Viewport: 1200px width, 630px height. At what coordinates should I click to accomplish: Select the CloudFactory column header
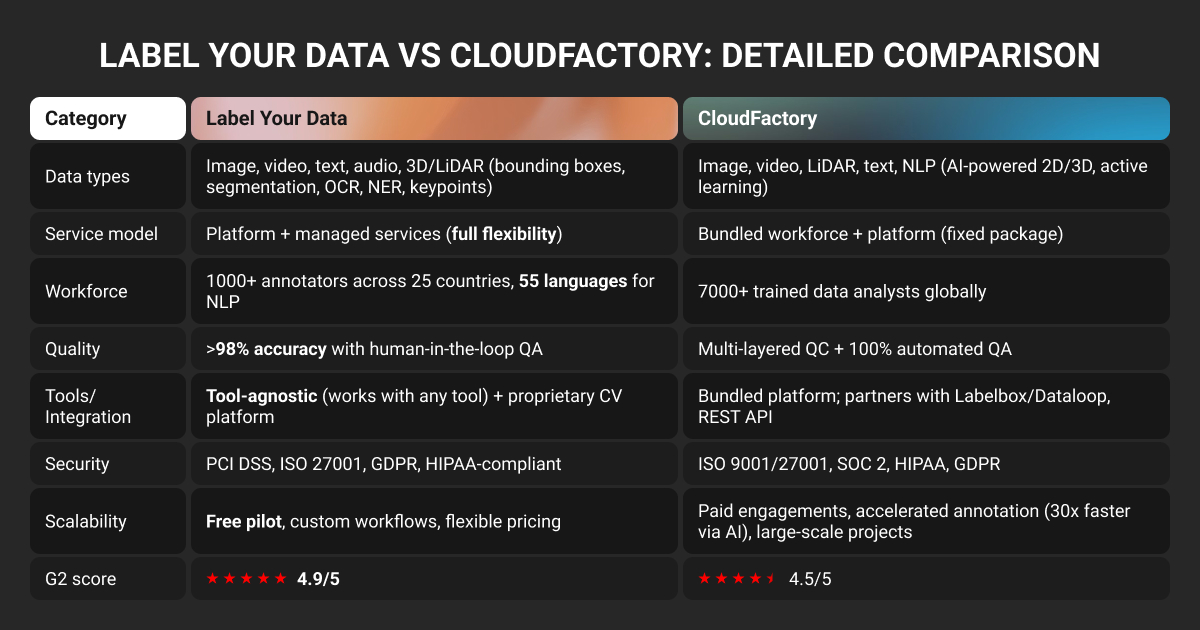tap(757, 118)
